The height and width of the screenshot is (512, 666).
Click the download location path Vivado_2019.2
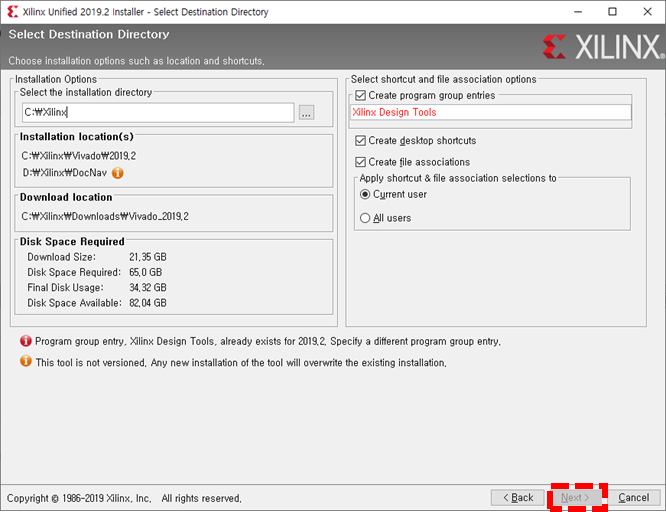click(x=105, y=217)
